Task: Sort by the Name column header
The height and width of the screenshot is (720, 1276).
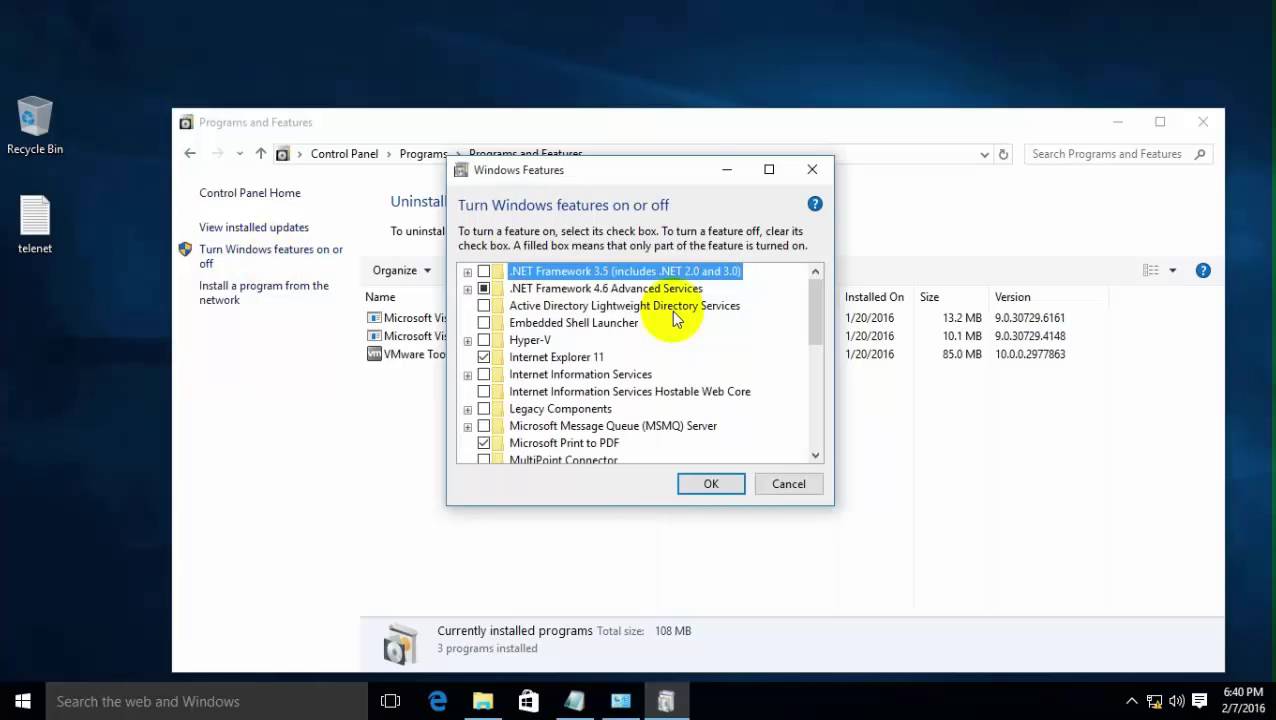Action: (380, 297)
